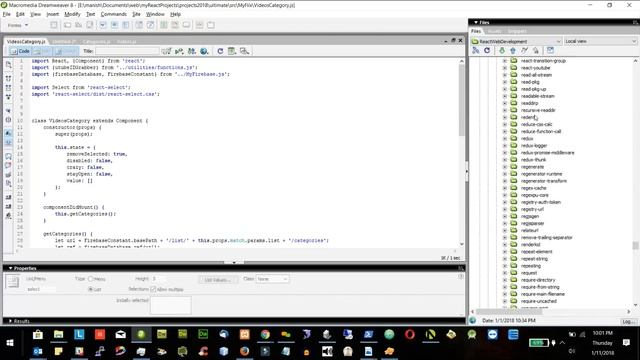Click Expand to show local and remote sites icon
Image resolution: width=640 pixels, height=360 pixels.
[550, 50]
